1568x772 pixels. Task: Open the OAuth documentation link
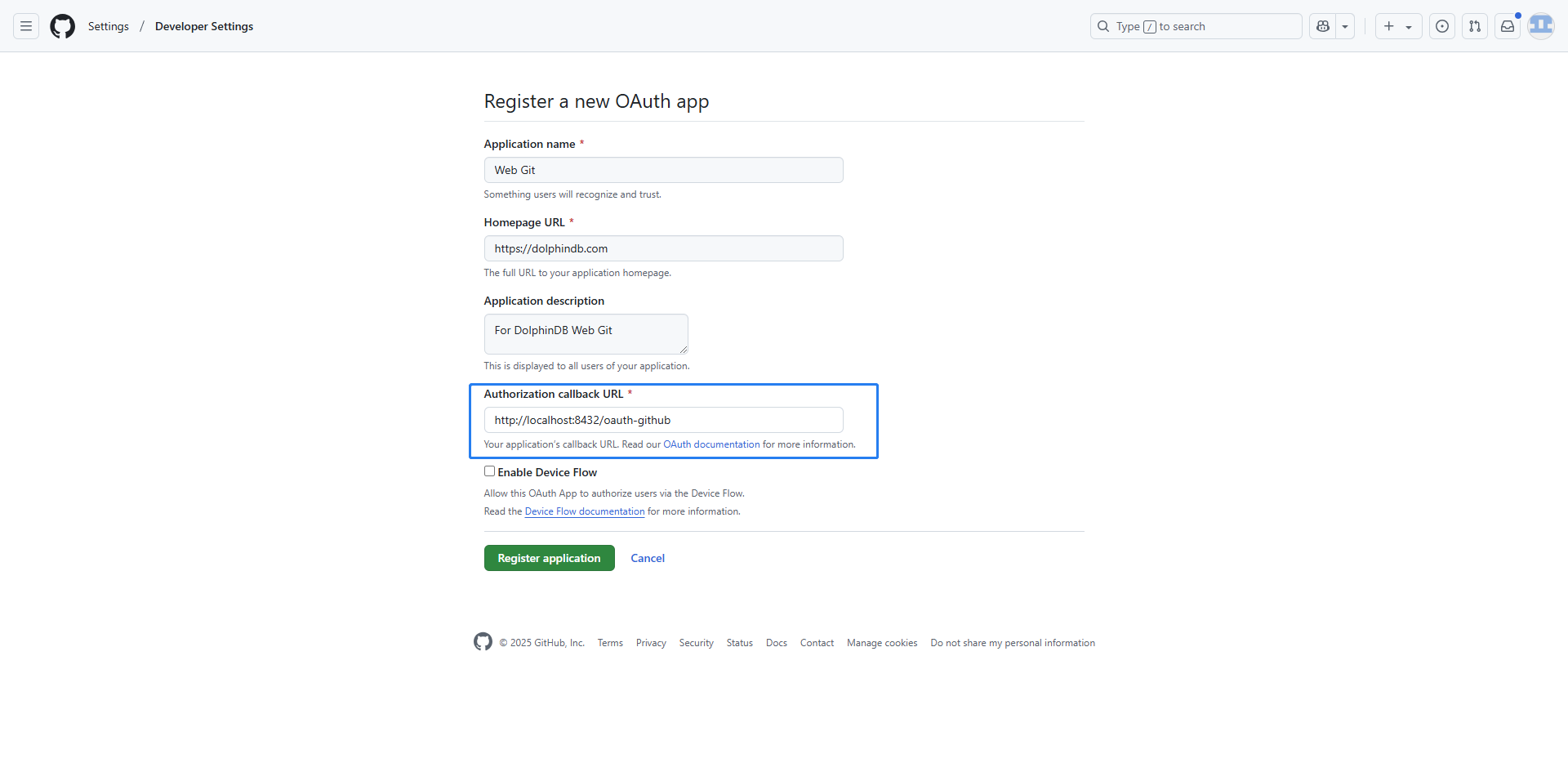click(x=711, y=444)
